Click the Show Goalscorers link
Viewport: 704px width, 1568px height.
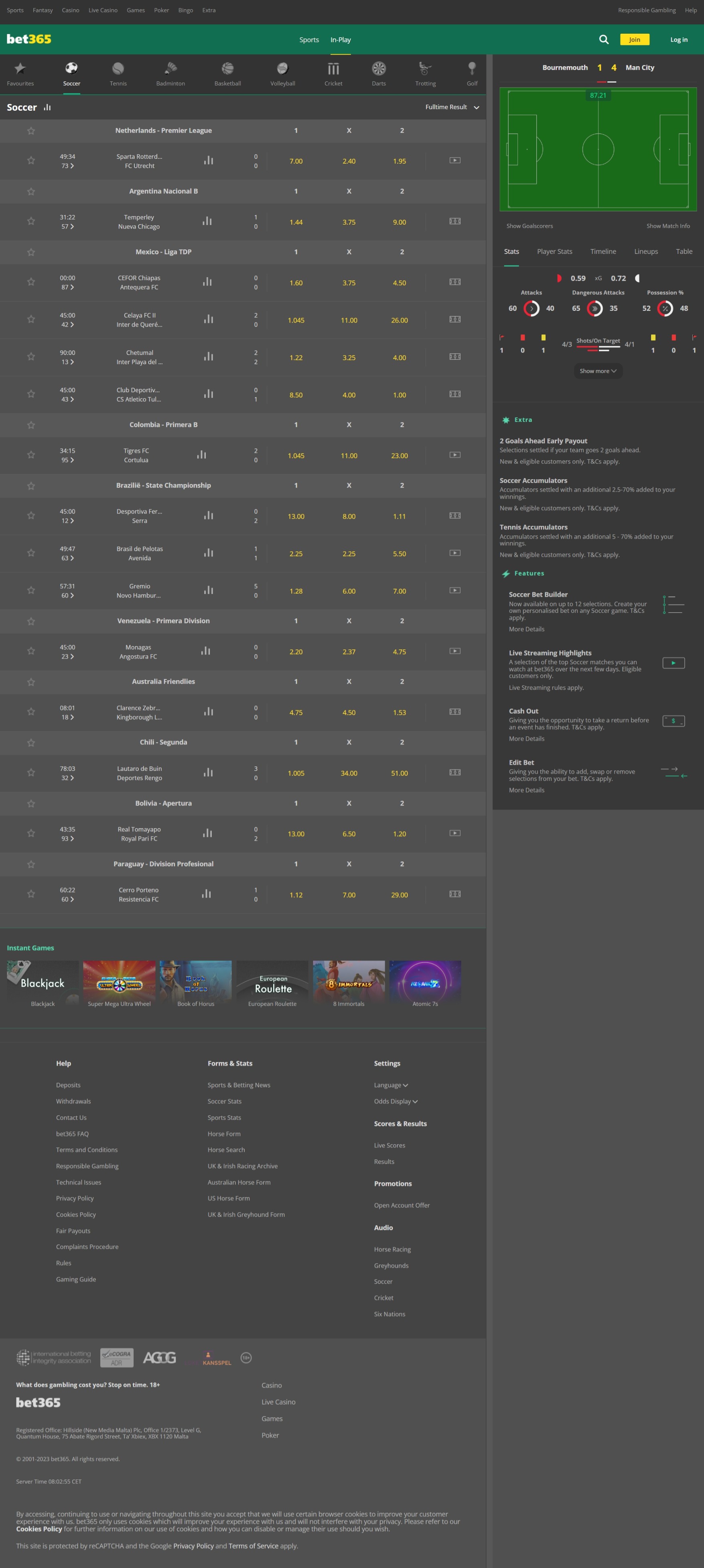tap(529, 225)
